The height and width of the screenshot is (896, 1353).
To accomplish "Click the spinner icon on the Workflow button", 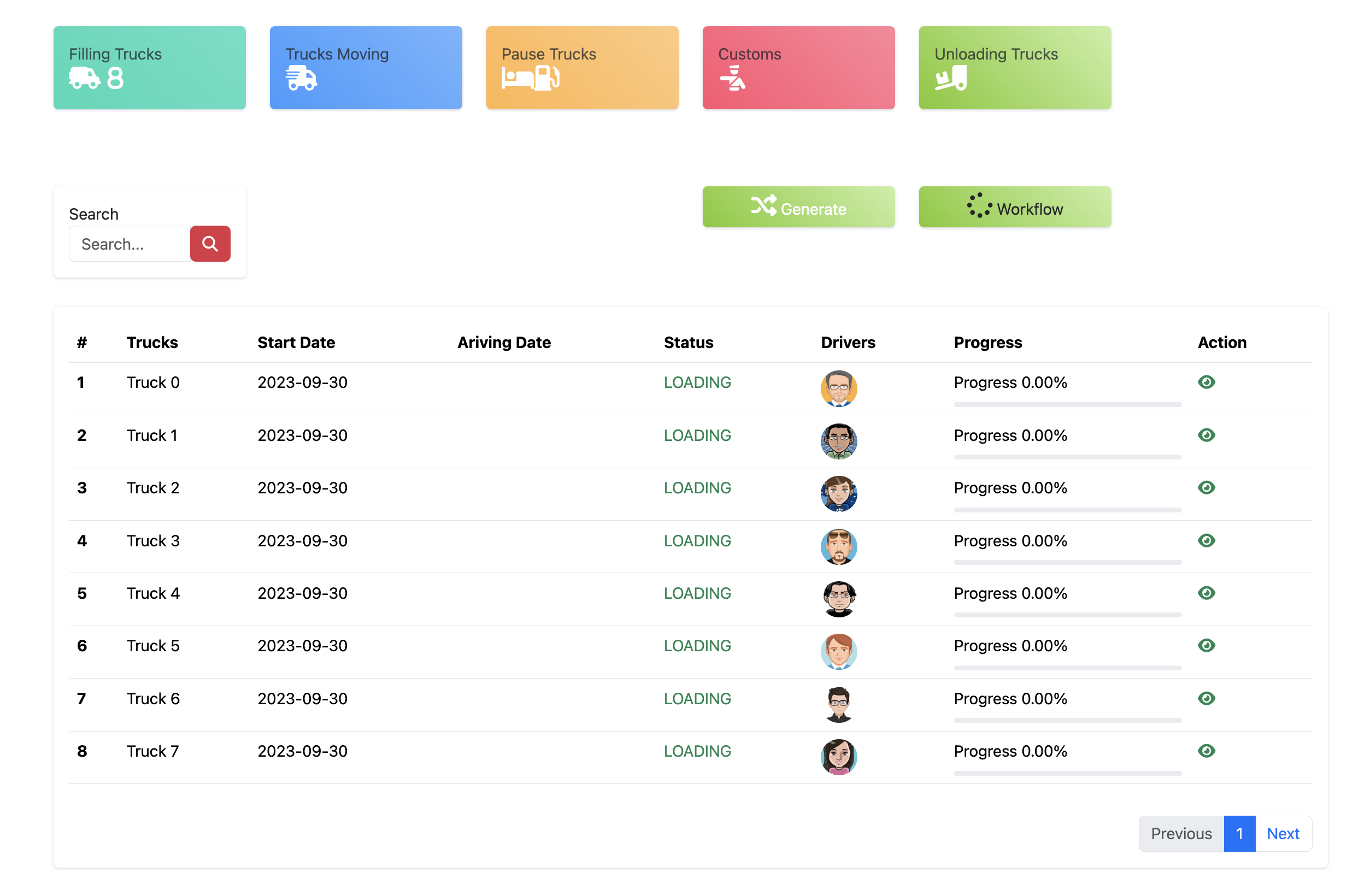I will tap(979, 206).
